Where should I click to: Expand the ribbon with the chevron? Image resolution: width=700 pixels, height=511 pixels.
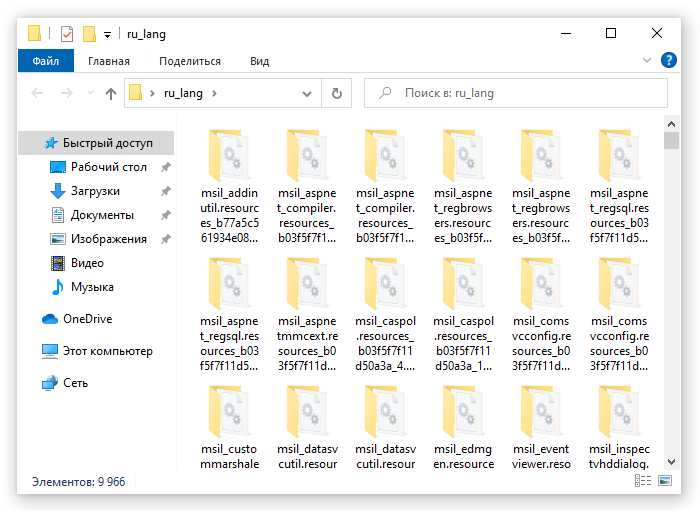(x=646, y=60)
